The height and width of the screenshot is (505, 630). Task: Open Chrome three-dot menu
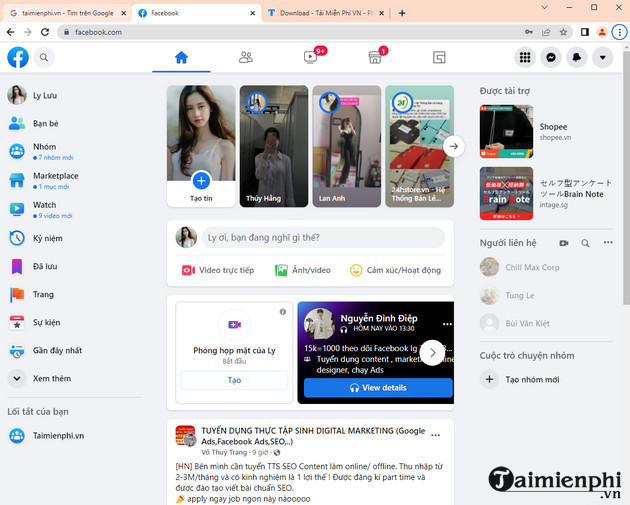click(619, 32)
